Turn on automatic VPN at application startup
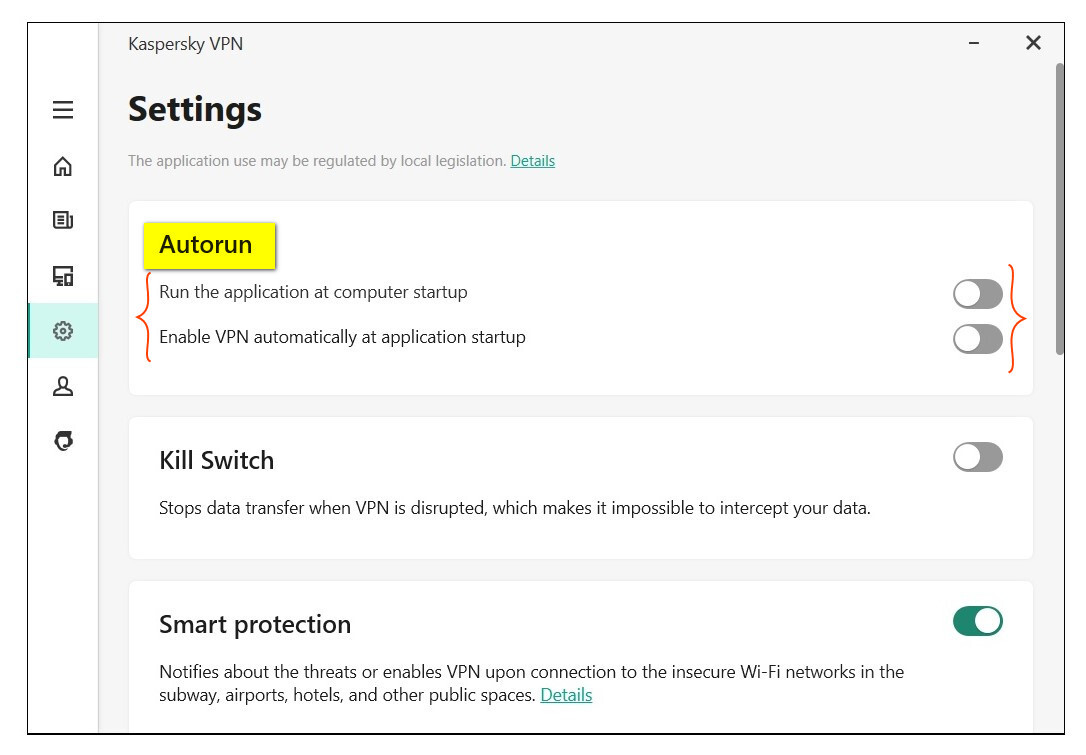Screen dimensions: 1086x755 977,339
